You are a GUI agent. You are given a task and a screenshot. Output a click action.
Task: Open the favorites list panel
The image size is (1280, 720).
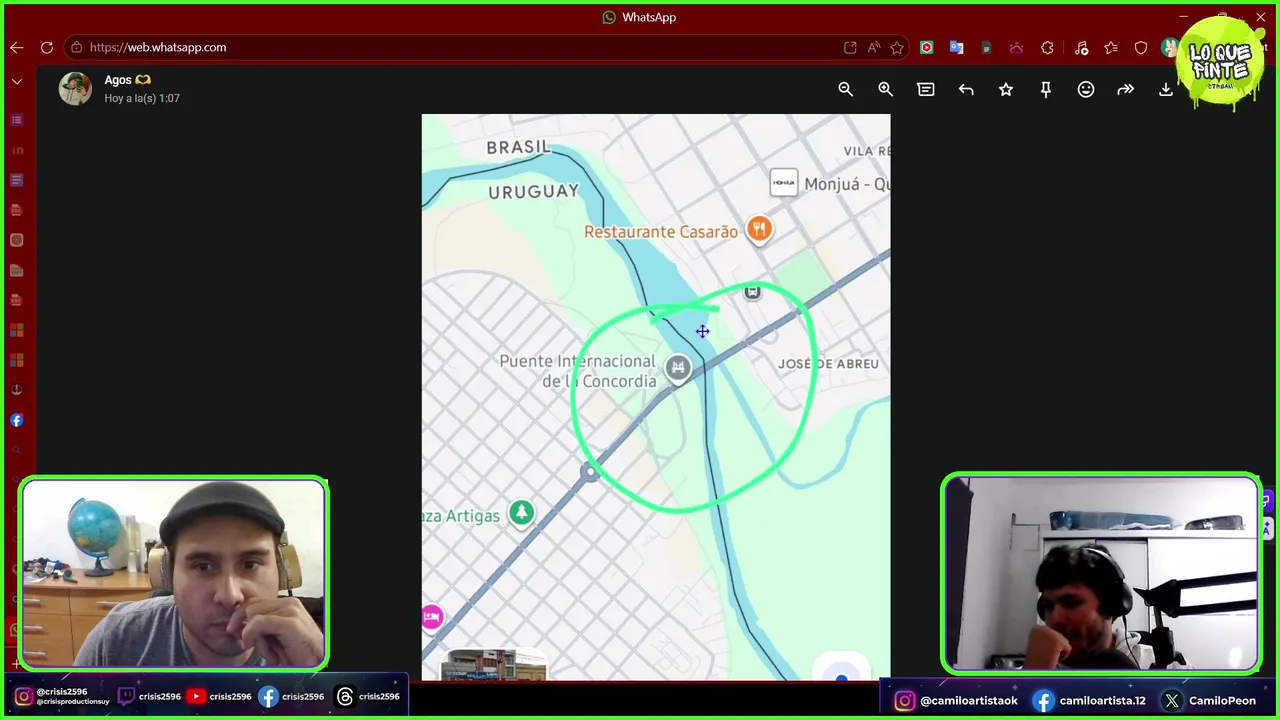[x=1111, y=47]
